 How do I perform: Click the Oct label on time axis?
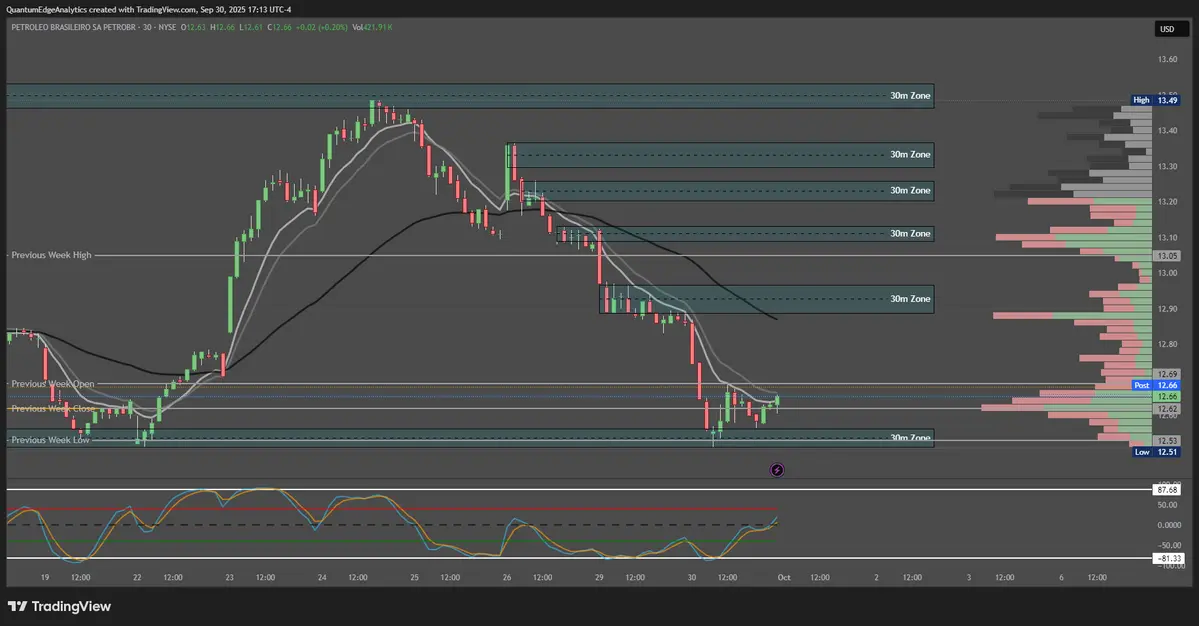[x=784, y=578]
